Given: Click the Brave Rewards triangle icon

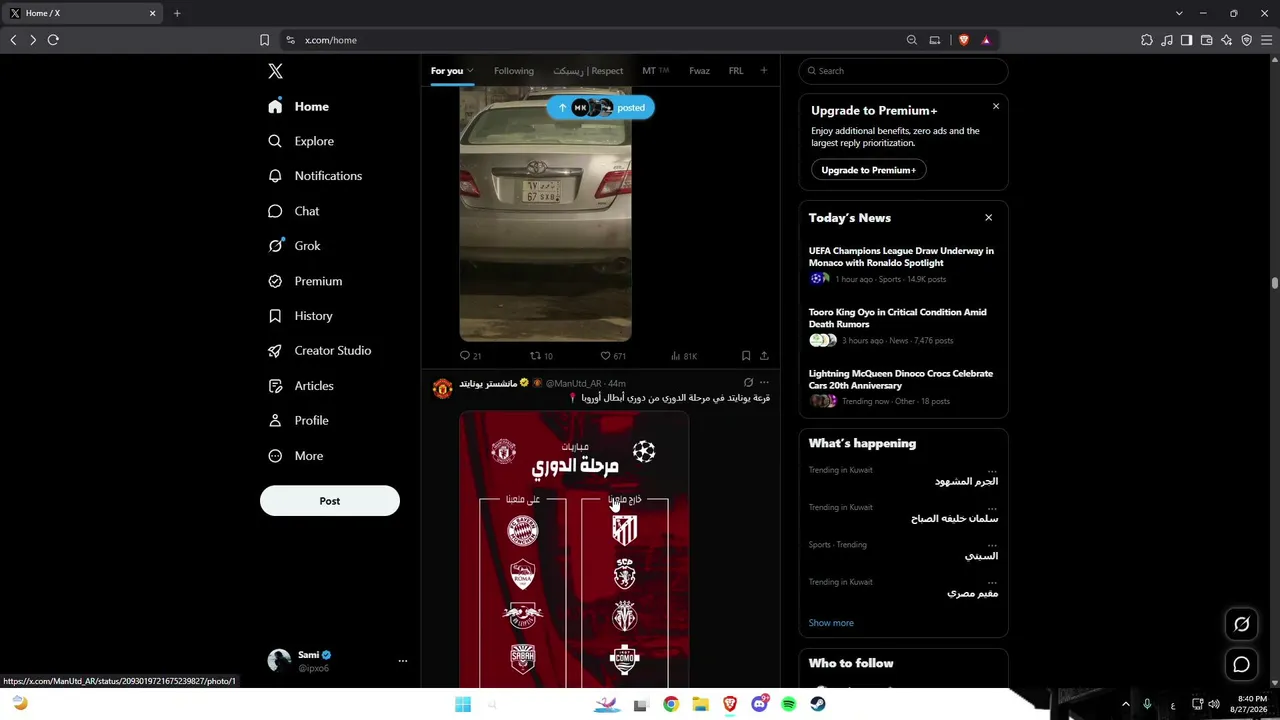Looking at the screenshot, I should coord(986,40).
